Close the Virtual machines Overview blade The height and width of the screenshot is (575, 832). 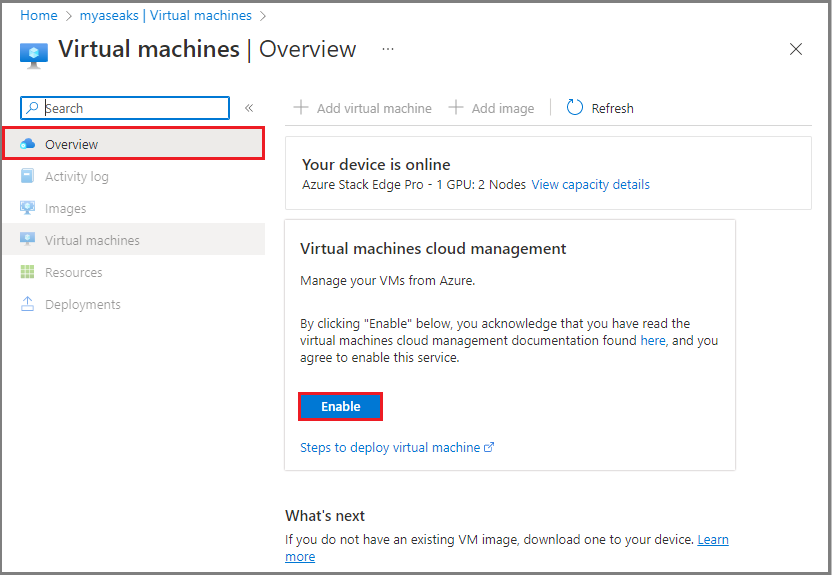(795, 49)
